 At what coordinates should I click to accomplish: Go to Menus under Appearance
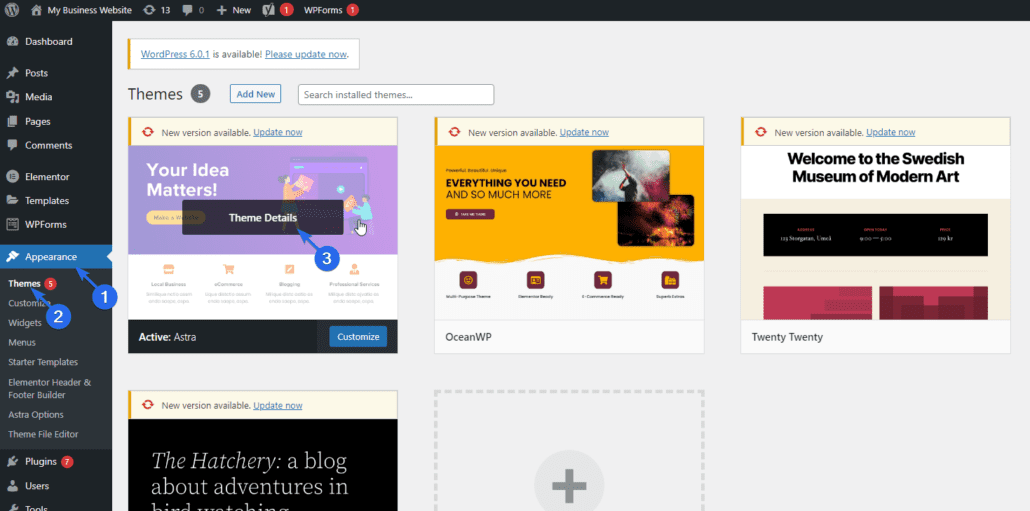(22, 342)
